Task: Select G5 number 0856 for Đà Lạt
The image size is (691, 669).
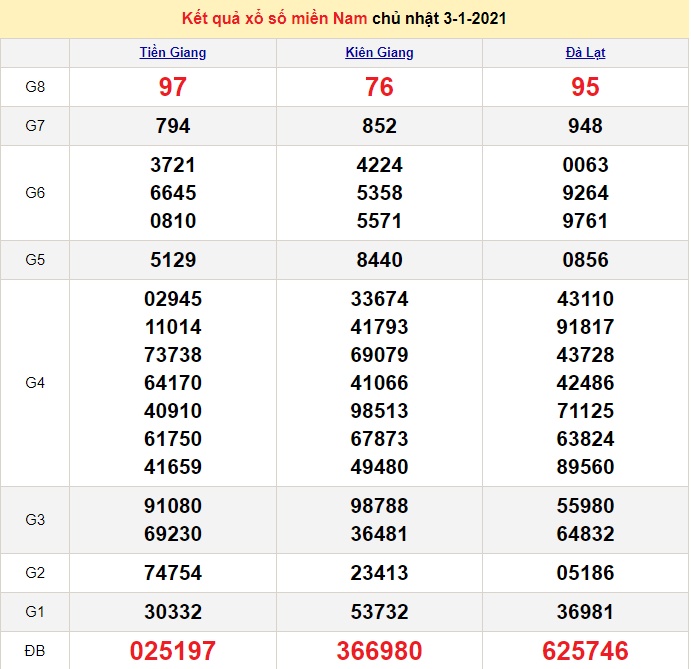Action: pyautogui.click(x=585, y=260)
